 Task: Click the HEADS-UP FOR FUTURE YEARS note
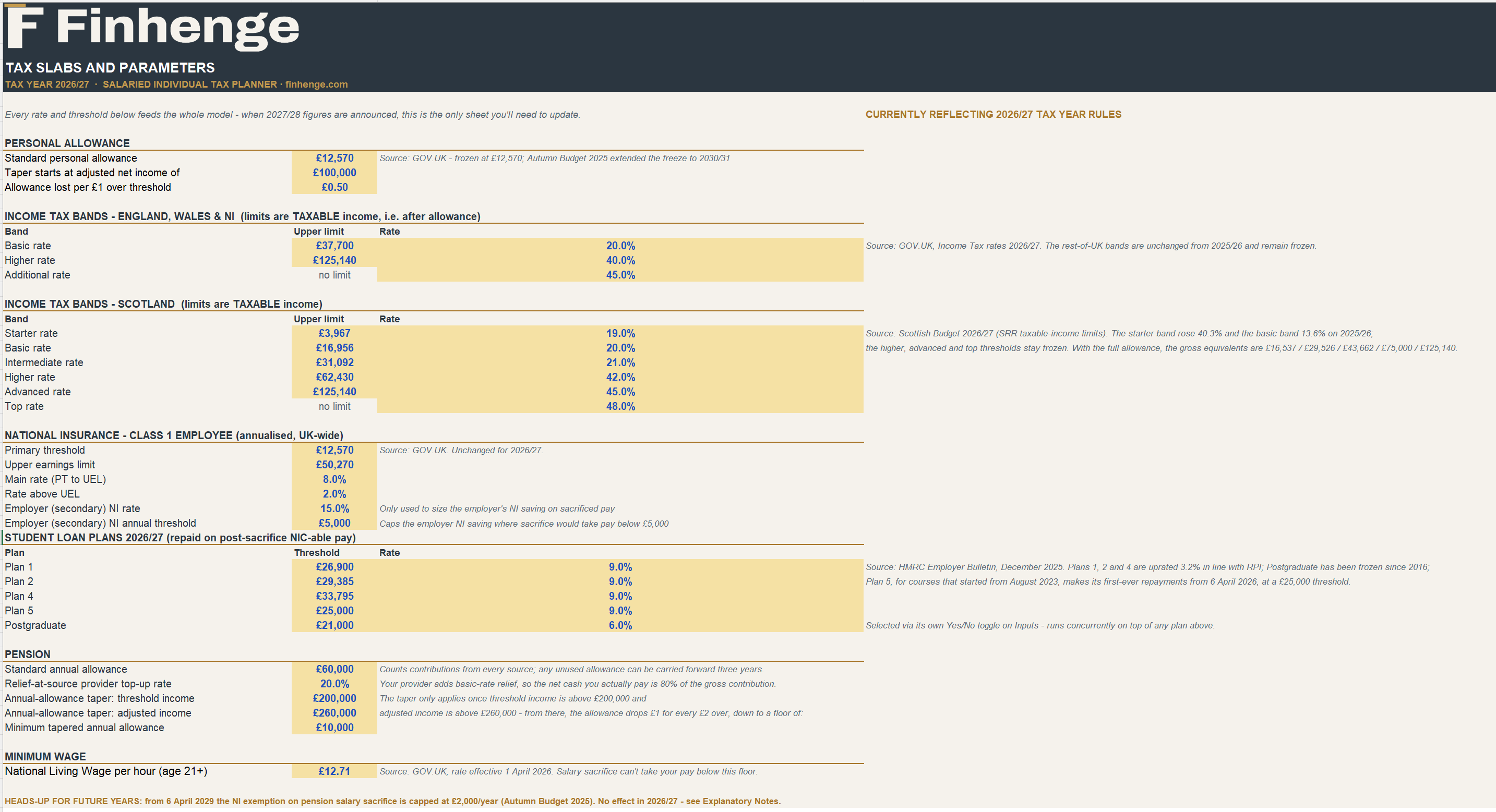click(392, 801)
